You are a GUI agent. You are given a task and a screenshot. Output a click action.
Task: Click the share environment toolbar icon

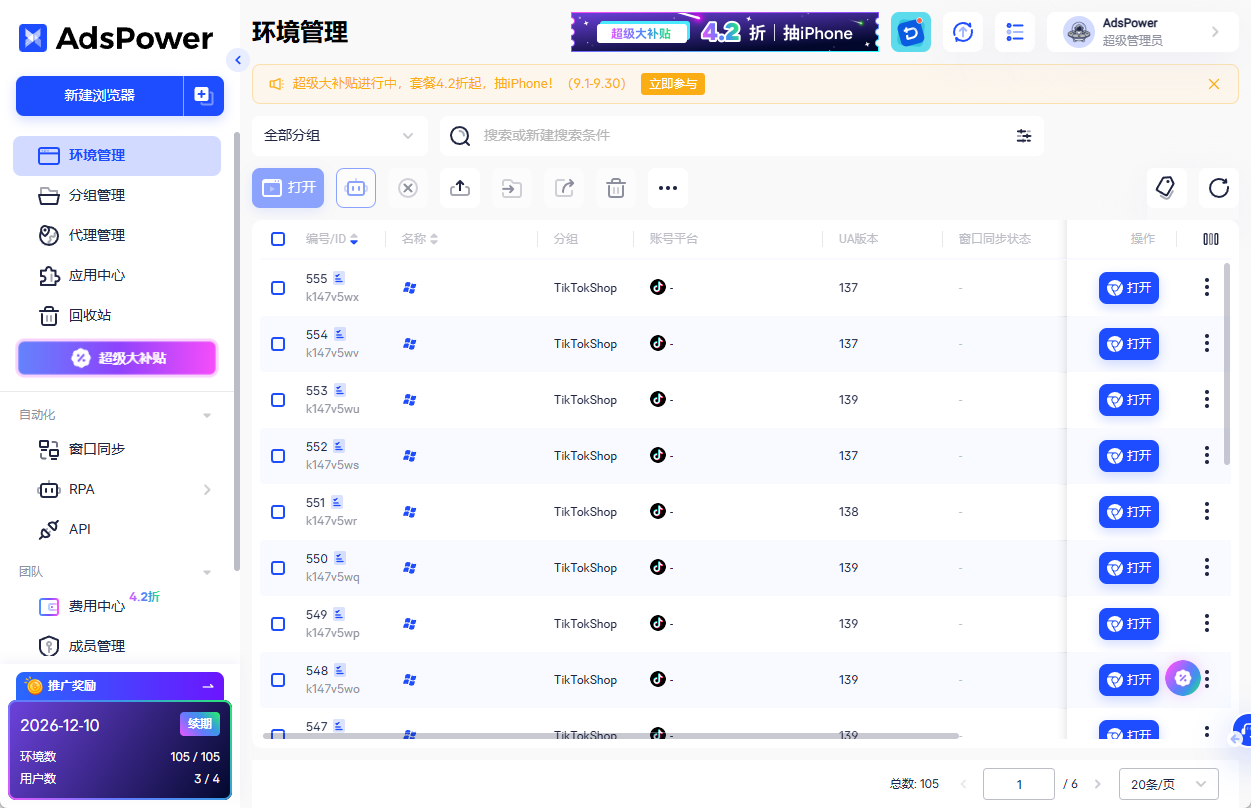(x=564, y=188)
